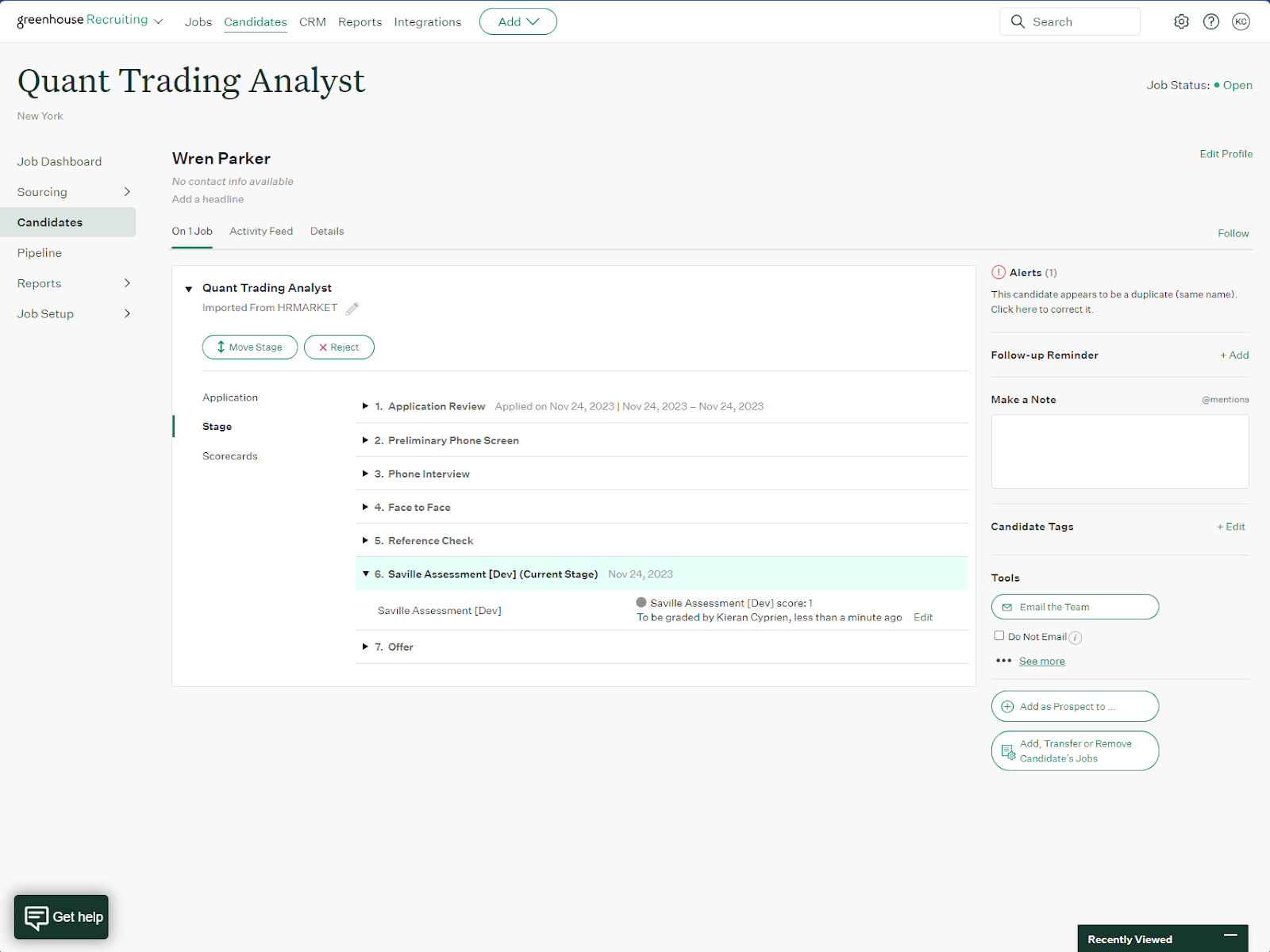Image resolution: width=1270 pixels, height=952 pixels.
Task: Click See more under Tools
Action: pos(1041,661)
